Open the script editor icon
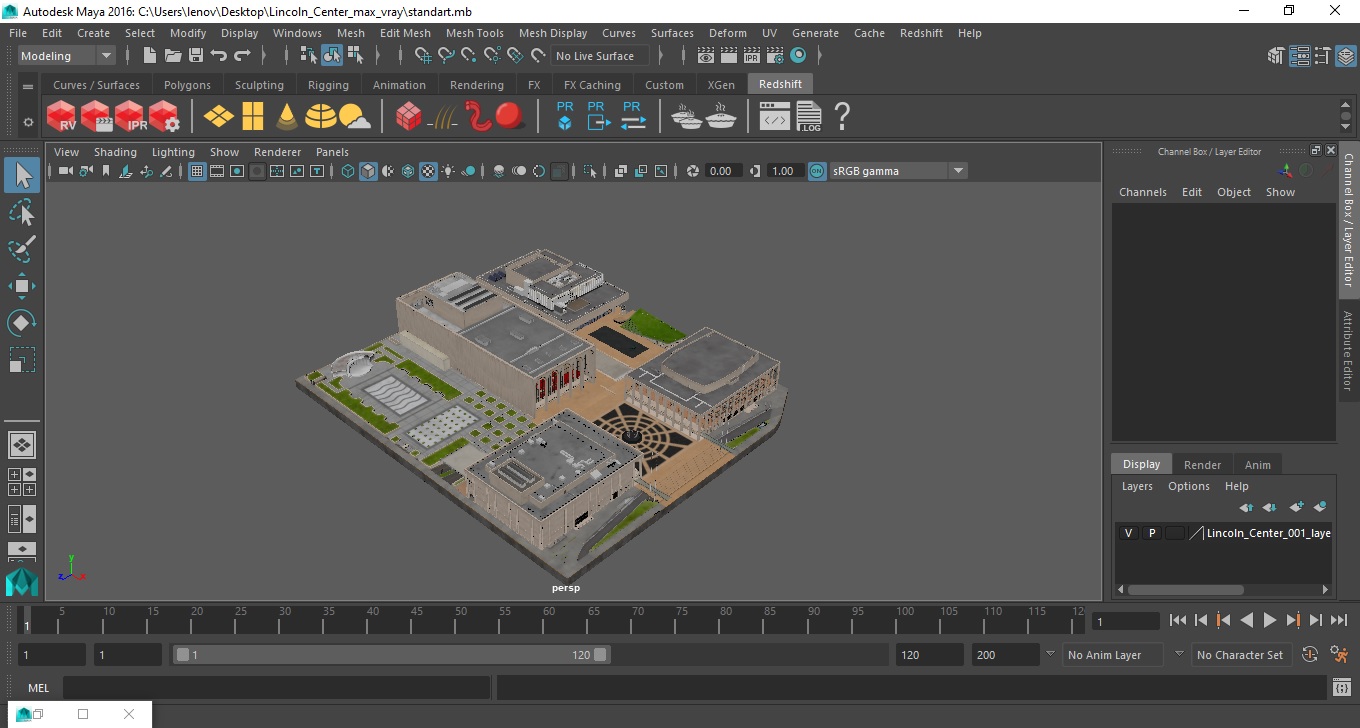Viewport: 1360px width, 728px height. coord(1342,687)
